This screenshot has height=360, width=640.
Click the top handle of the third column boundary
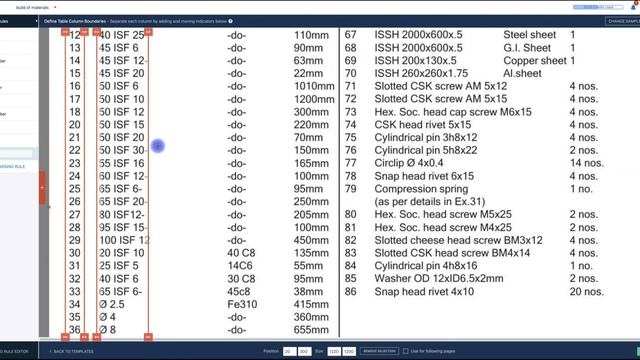[97, 32]
